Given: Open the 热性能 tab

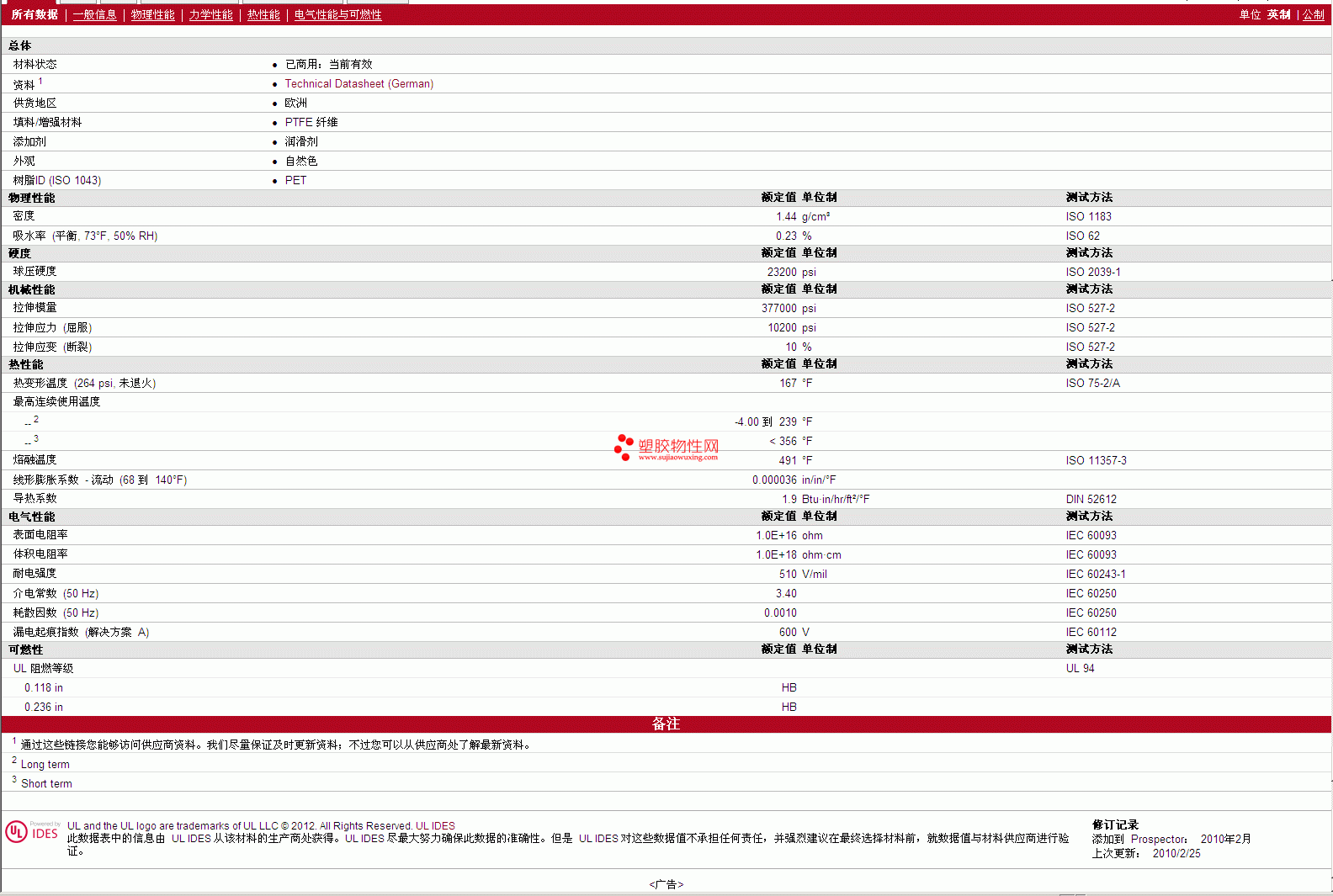Looking at the screenshot, I should pyautogui.click(x=263, y=15).
